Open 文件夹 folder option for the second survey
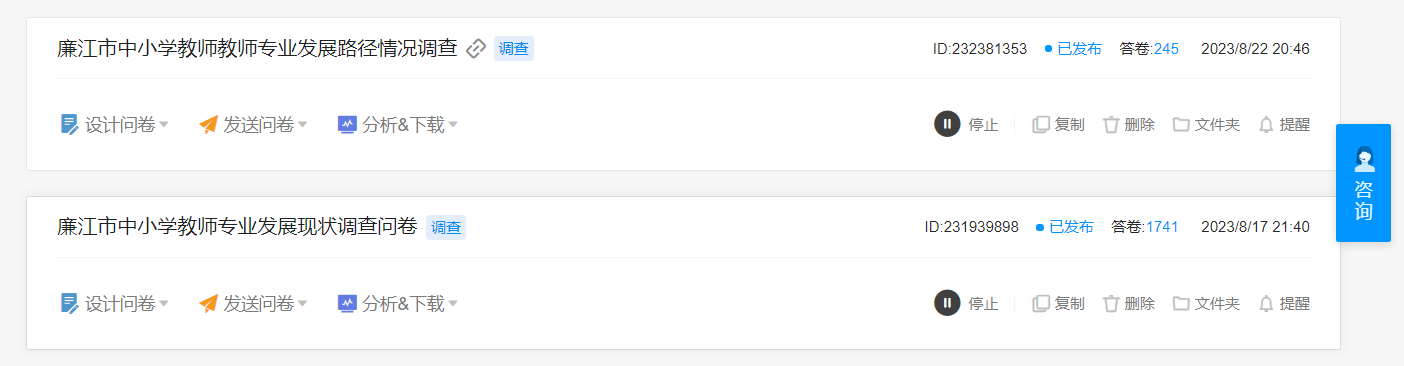The height and width of the screenshot is (366, 1404). pyautogui.click(x=1206, y=303)
